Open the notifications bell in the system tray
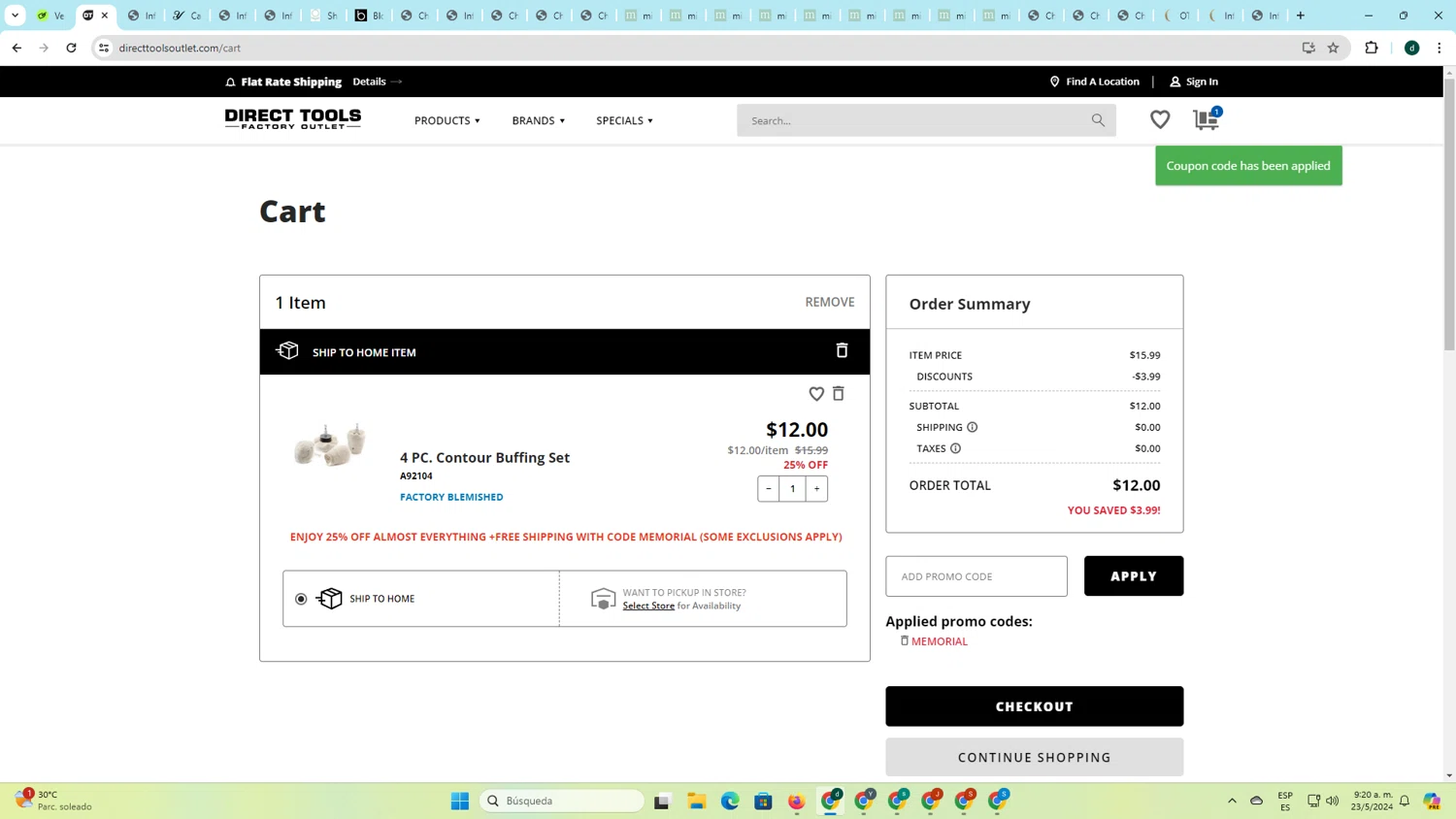 (x=1405, y=801)
